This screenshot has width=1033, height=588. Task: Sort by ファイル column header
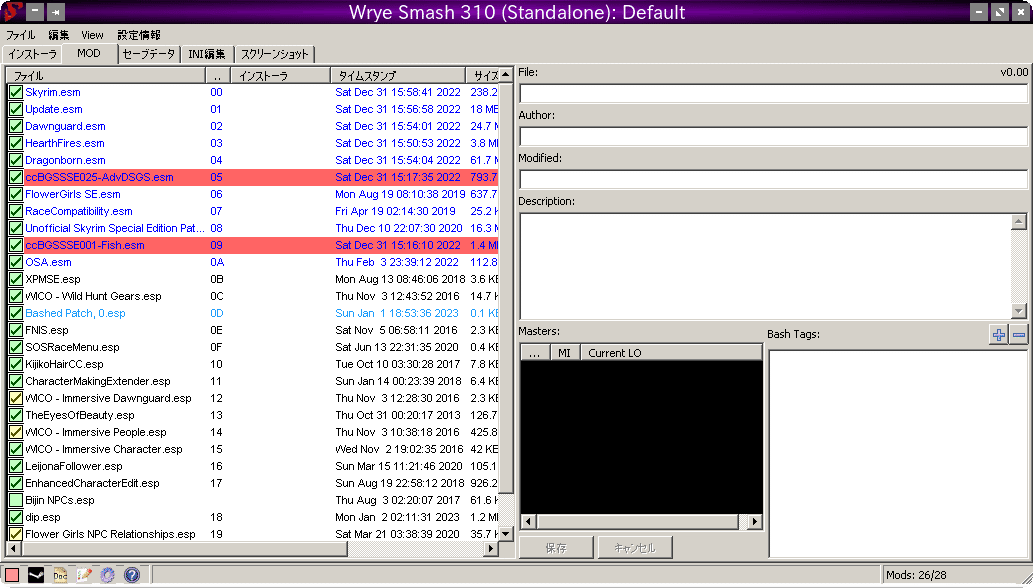pos(106,76)
